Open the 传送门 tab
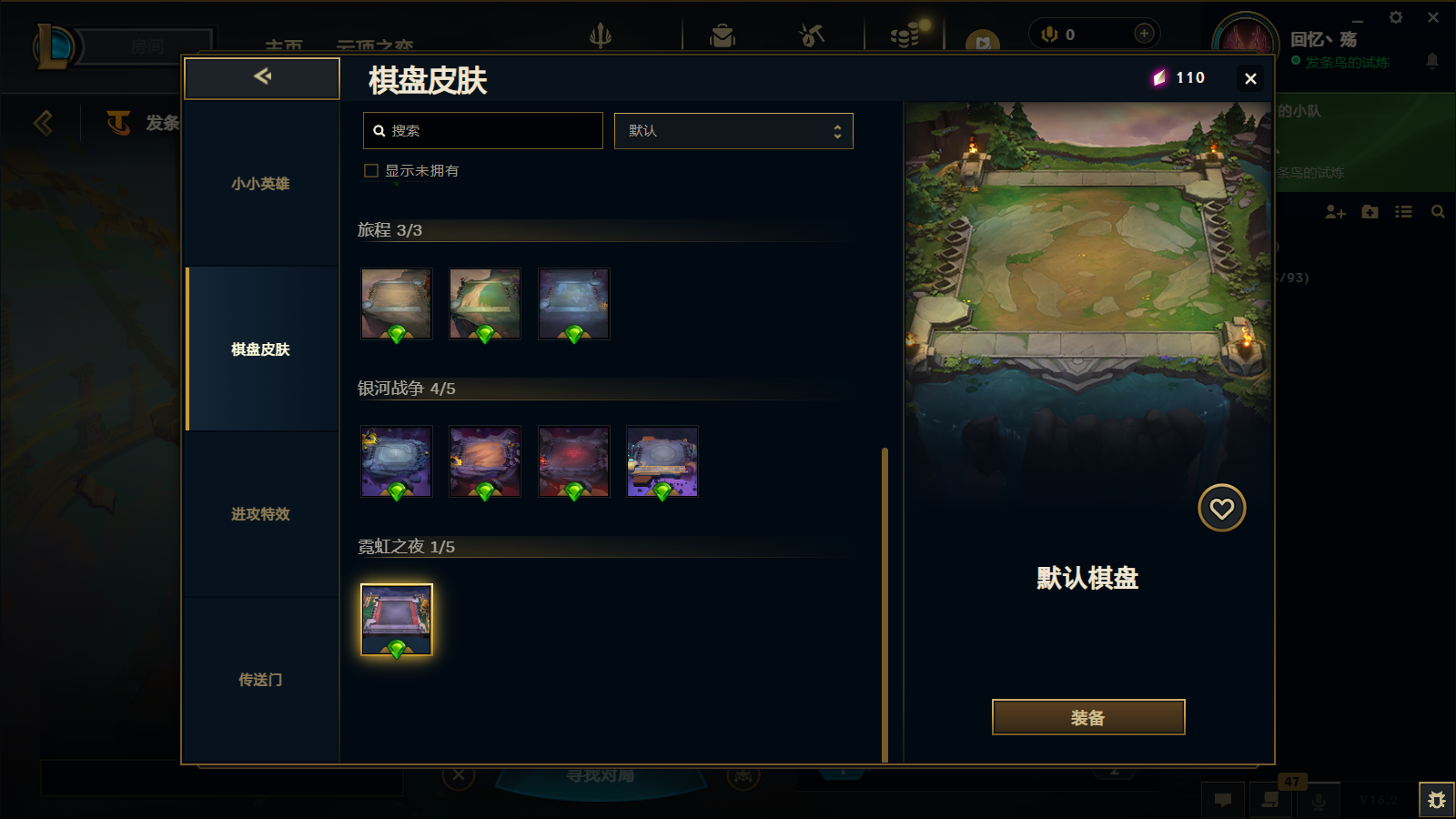The width and height of the screenshot is (1456, 819). point(262,680)
